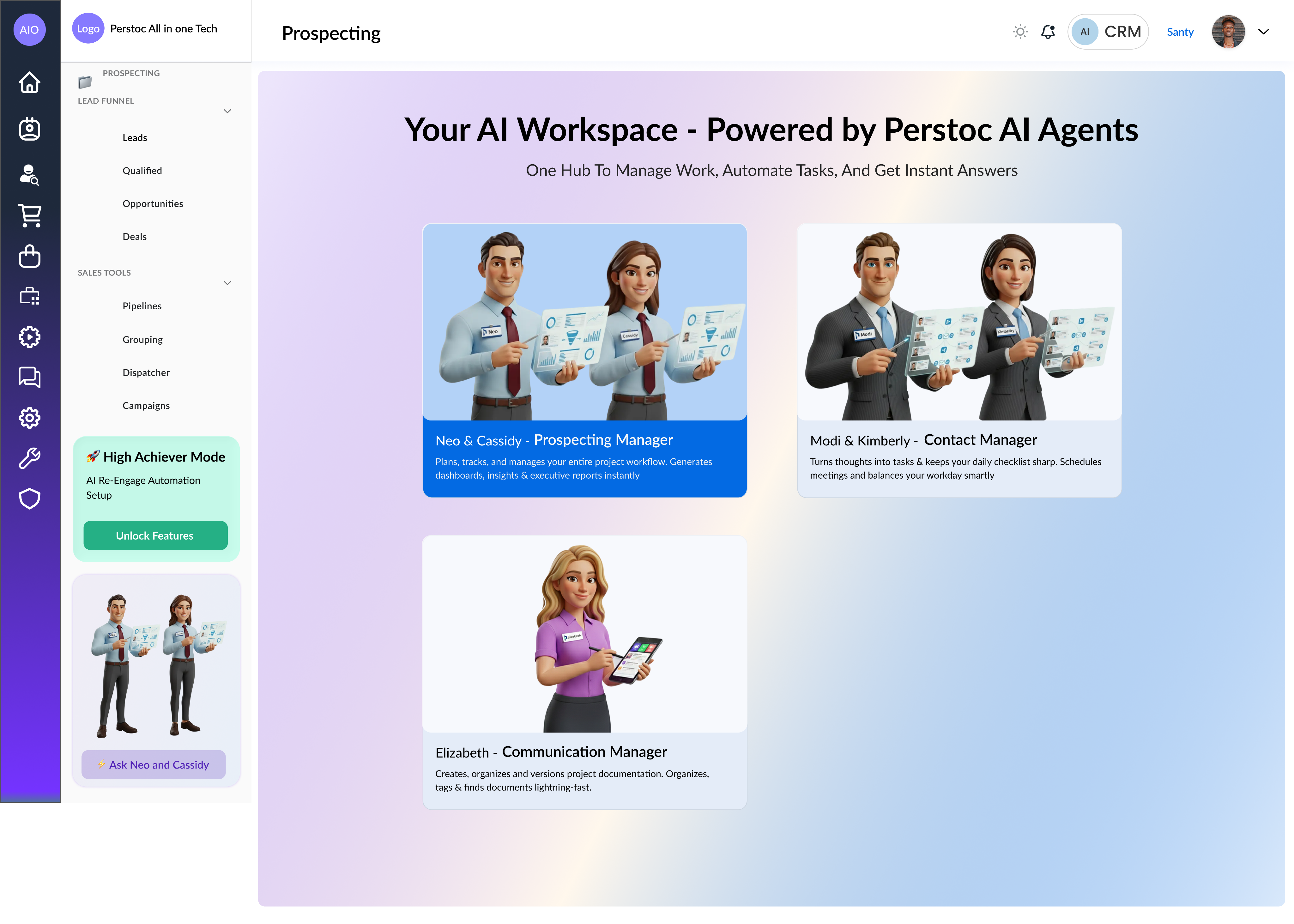Click the contact badge sidebar icon
The height and width of the screenshot is (924, 1294).
[30, 129]
